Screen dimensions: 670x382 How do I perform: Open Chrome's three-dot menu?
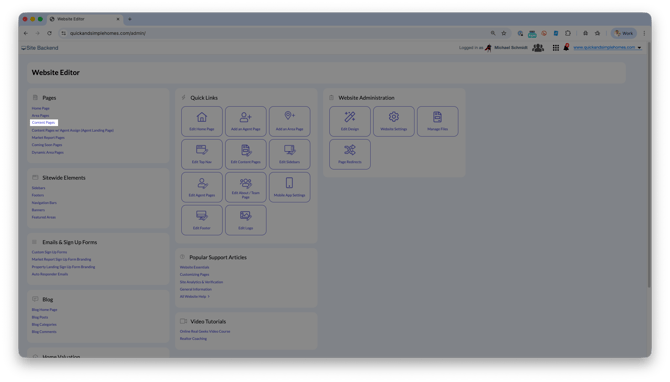pos(644,33)
